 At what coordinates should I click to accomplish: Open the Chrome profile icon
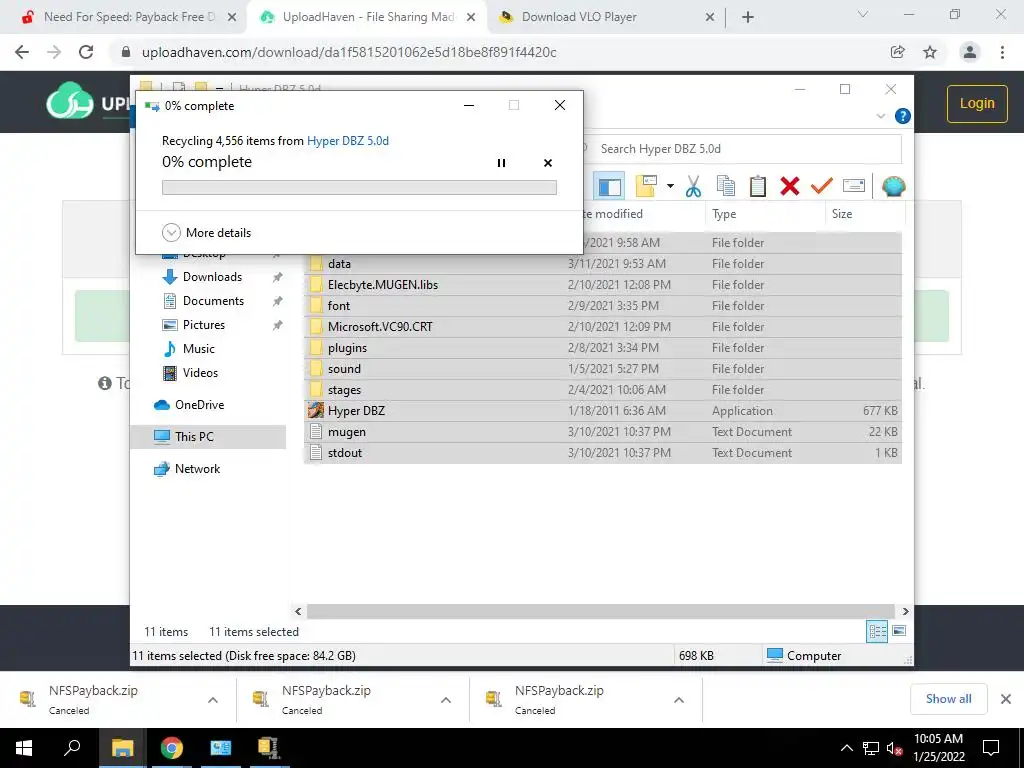(970, 52)
